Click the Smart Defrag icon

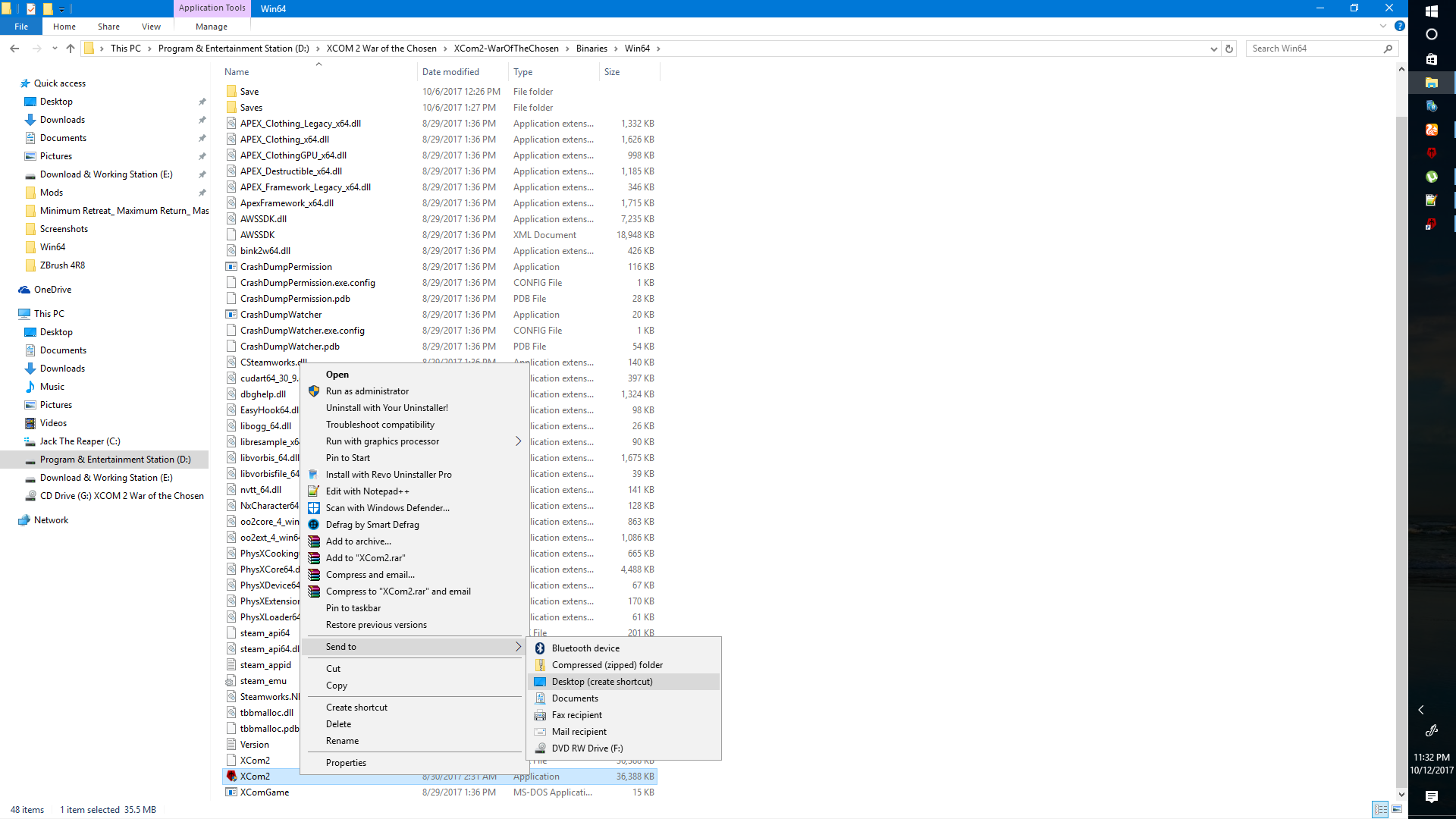(x=314, y=525)
